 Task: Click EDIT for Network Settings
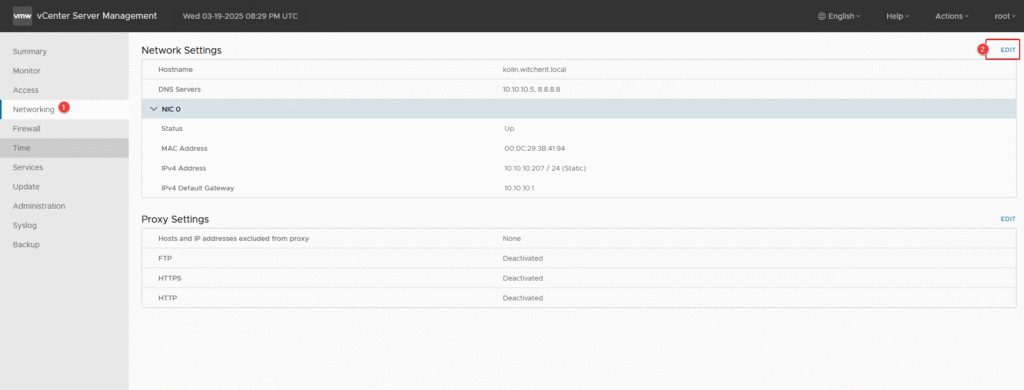pos(1008,50)
